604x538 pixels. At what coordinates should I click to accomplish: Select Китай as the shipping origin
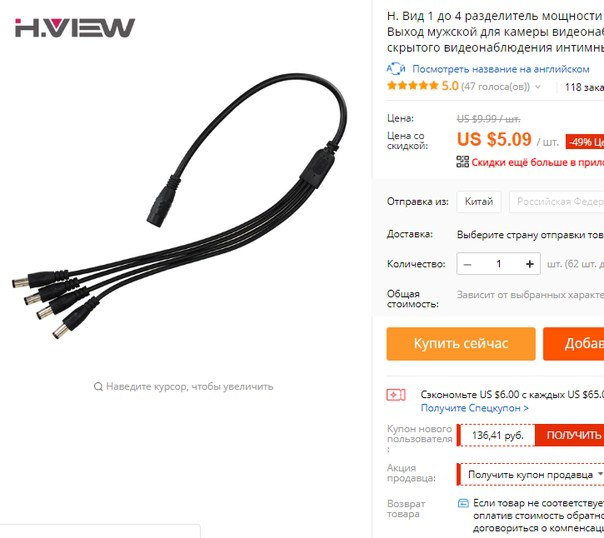coord(479,202)
